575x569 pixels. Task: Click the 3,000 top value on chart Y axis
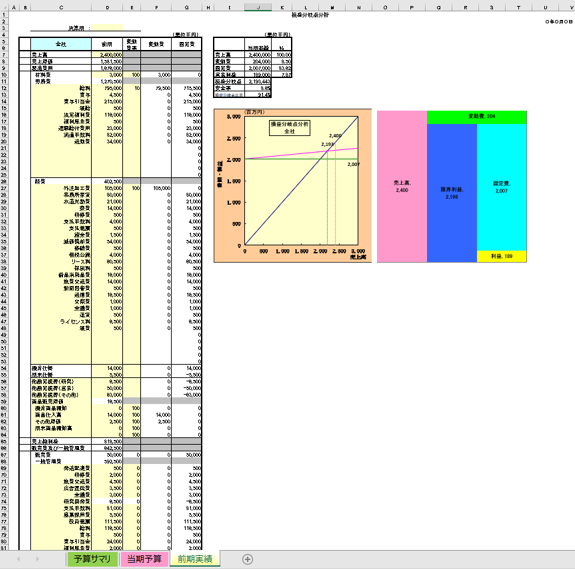[234, 117]
